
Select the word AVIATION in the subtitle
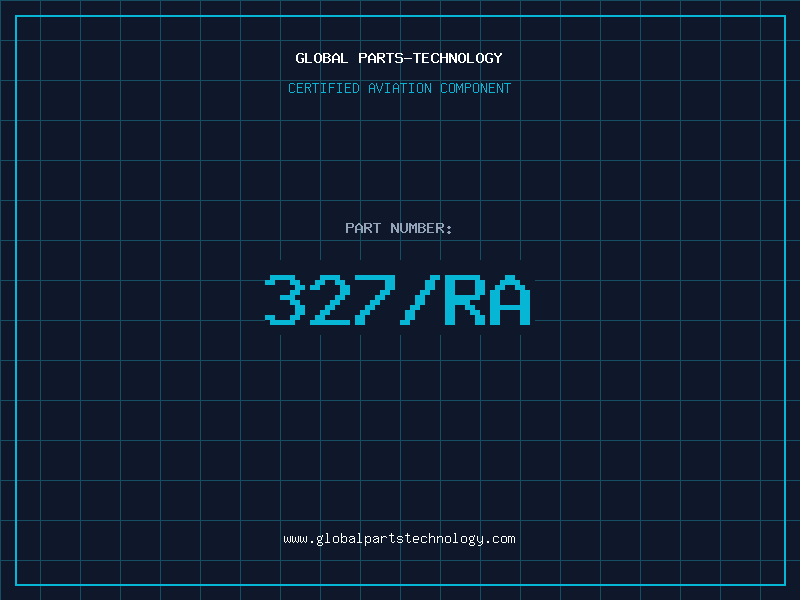pos(400,88)
